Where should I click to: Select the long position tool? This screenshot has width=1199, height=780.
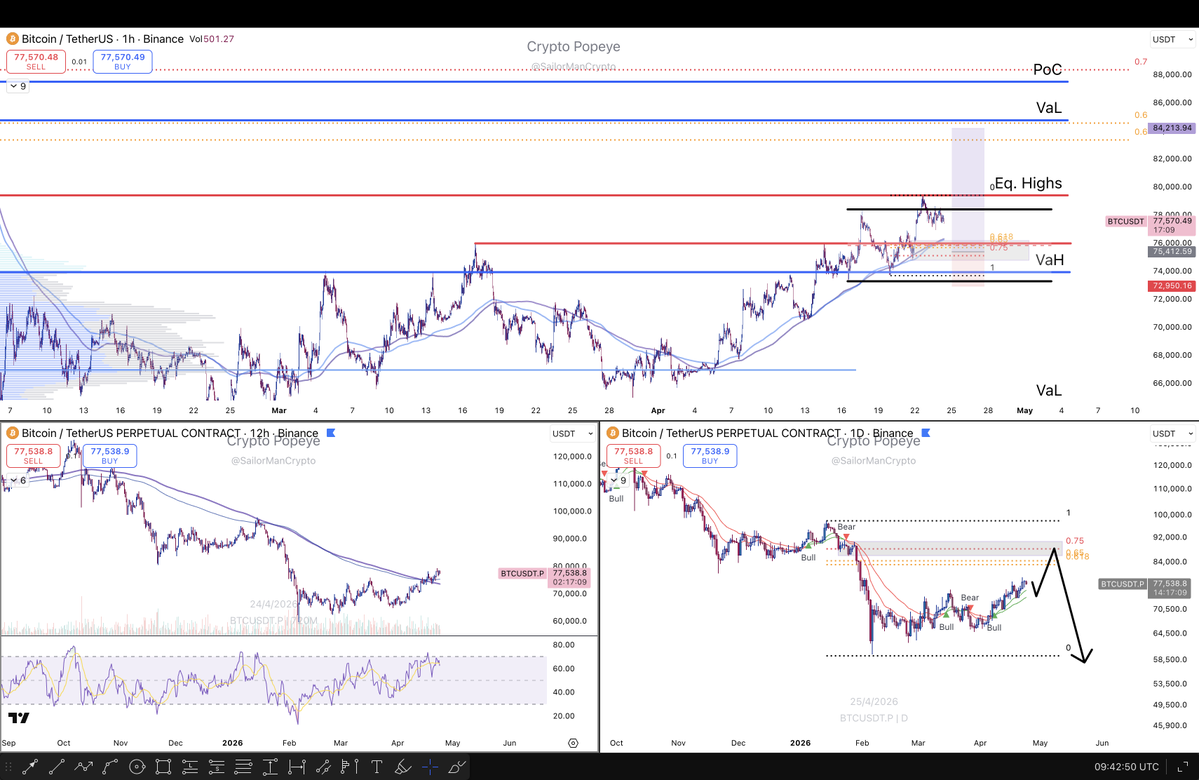(190, 766)
